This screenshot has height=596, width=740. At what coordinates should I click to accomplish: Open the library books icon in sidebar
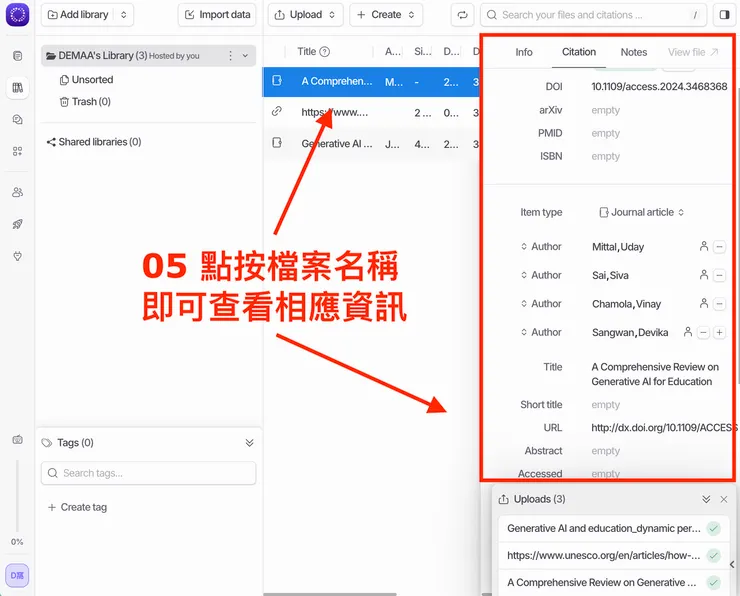click(17, 88)
